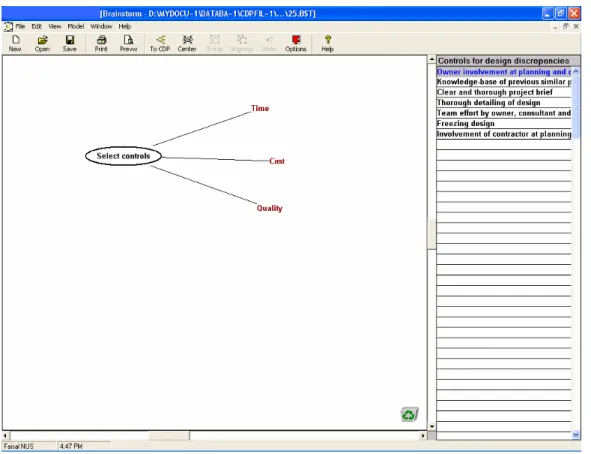Select 'Team effort by owner, consultant' item

[504, 113]
